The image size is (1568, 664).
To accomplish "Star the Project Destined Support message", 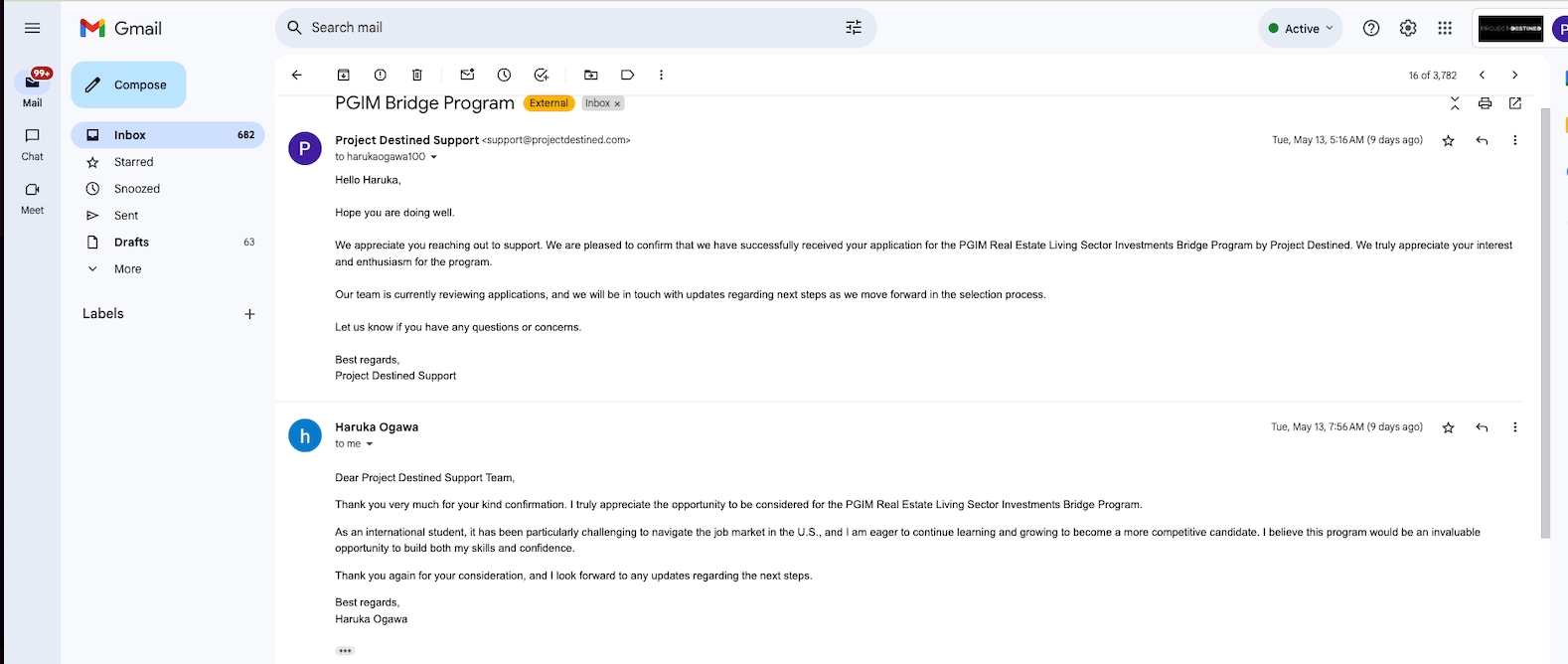I will pyautogui.click(x=1449, y=141).
